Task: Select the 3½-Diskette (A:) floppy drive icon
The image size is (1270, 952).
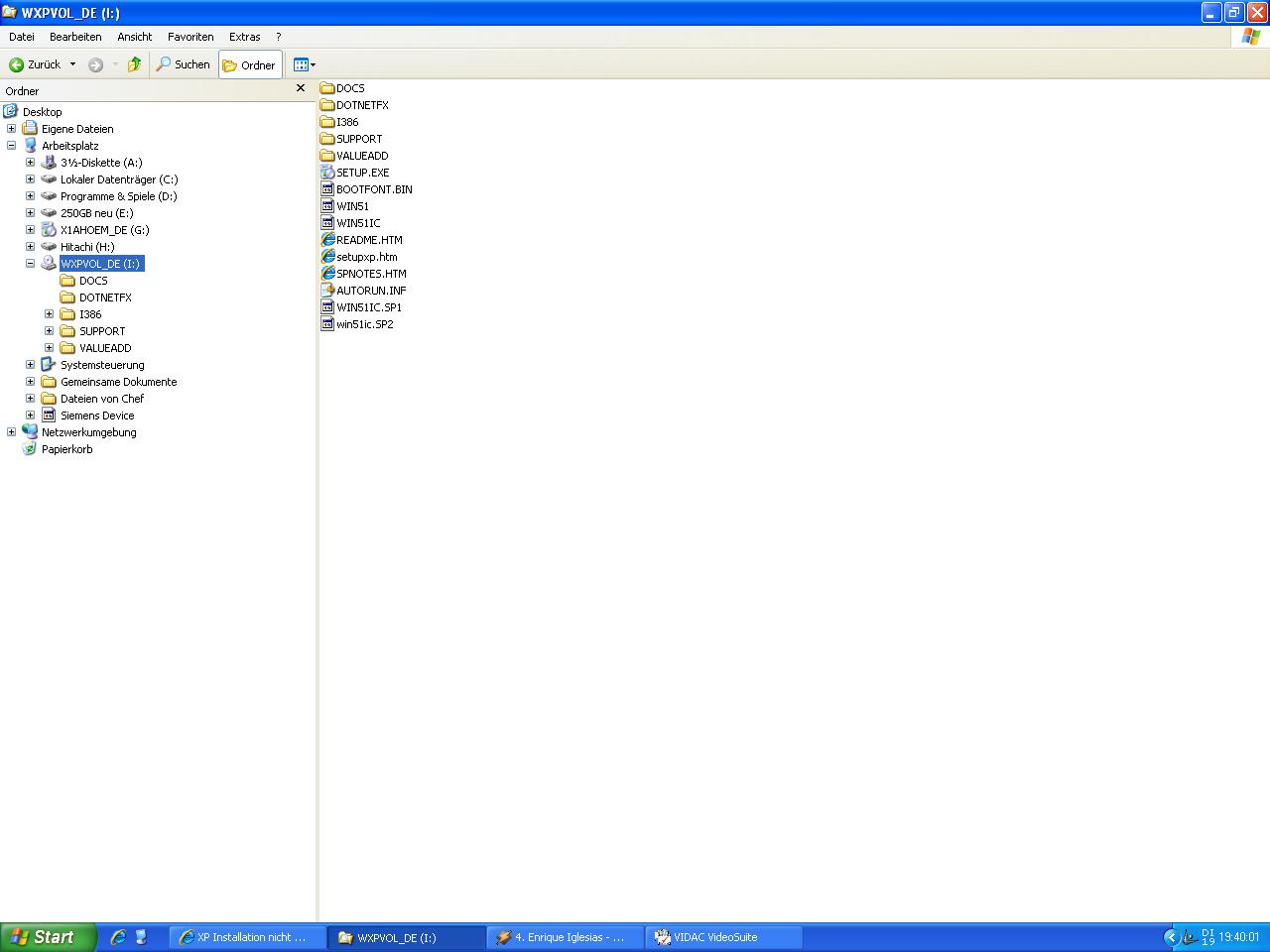Action: tap(49, 163)
